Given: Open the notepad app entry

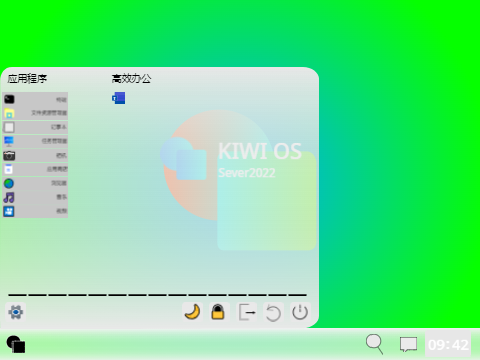Looking at the screenshot, I should [x=35, y=127].
